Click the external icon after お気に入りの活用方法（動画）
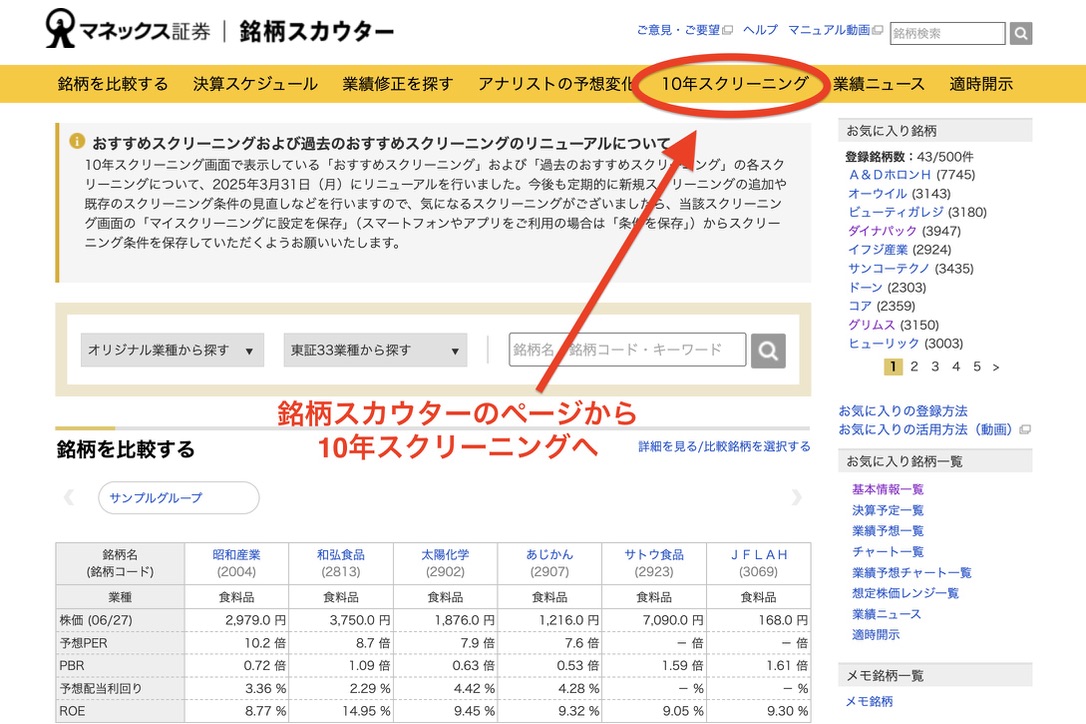This screenshot has width=1086, height=724. click(x=1025, y=430)
